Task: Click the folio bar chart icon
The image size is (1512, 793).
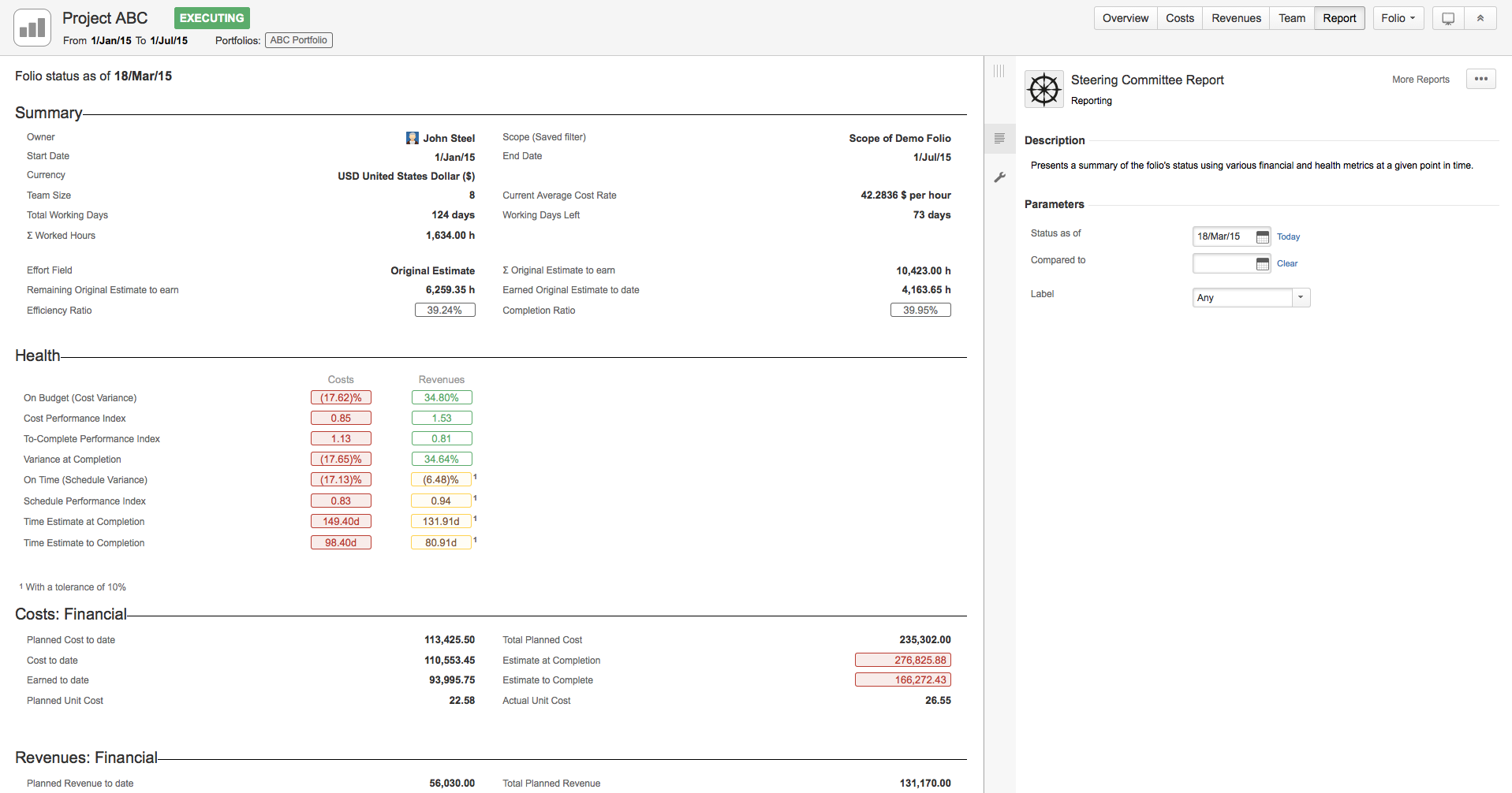Action: 32,28
